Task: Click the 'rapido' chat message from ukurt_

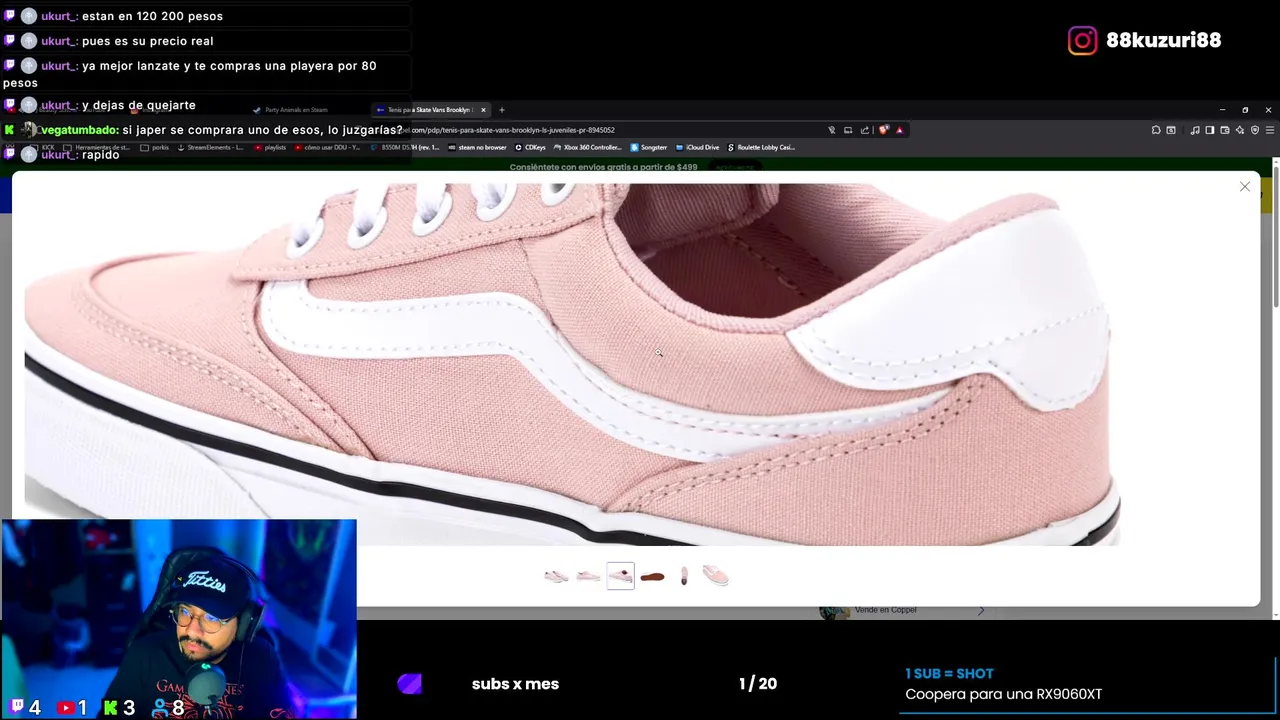Action: click(100, 155)
